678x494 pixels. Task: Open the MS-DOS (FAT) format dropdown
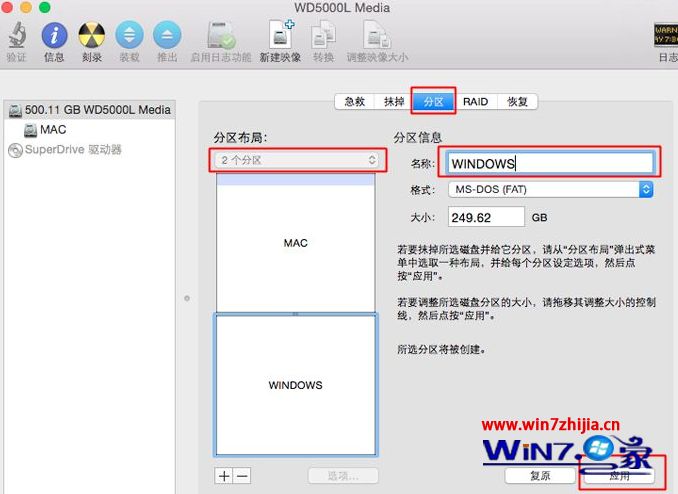(550, 189)
